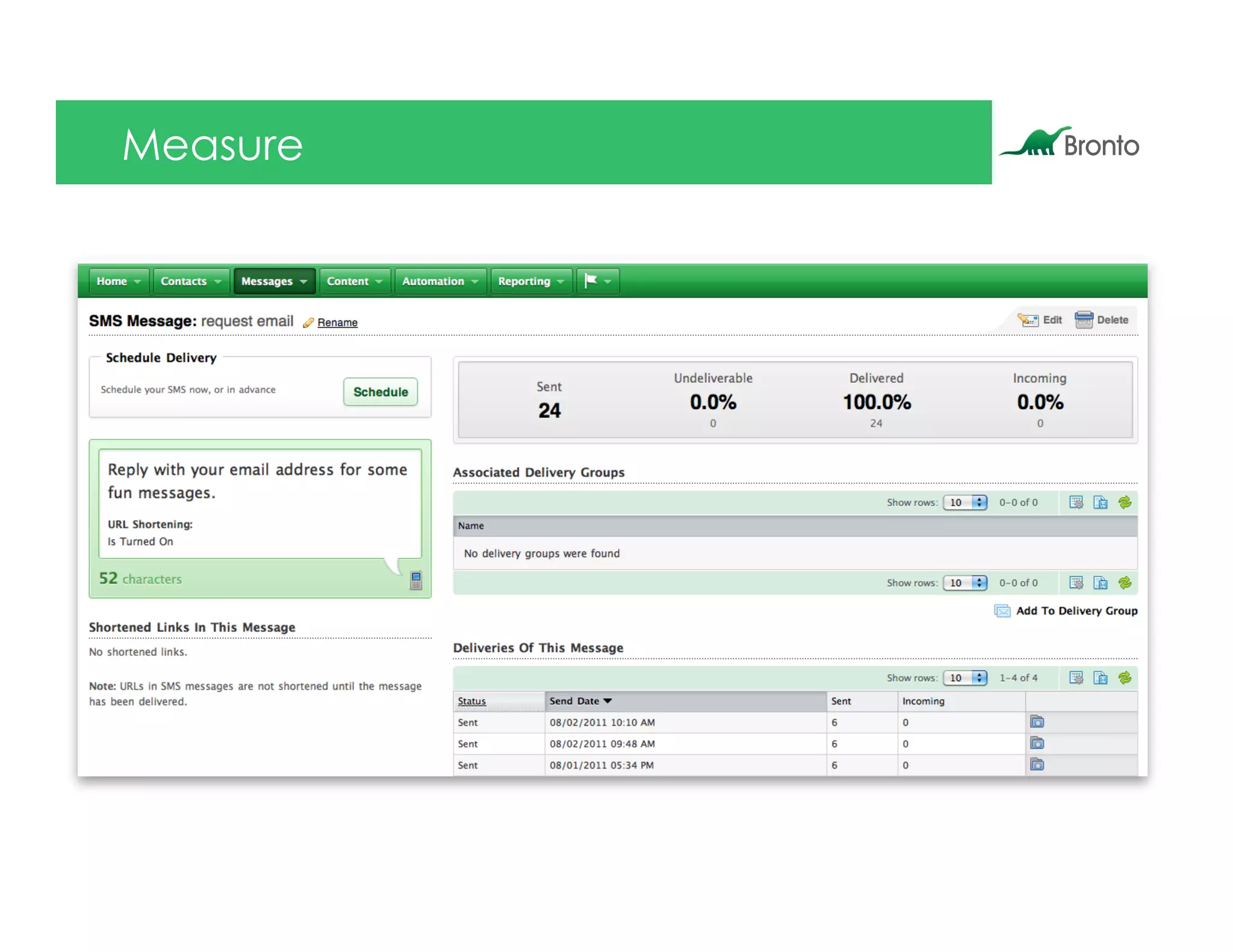Click the column settings icon above delivery groups
Viewport: 1233px width, 952px height.
tap(1076, 502)
